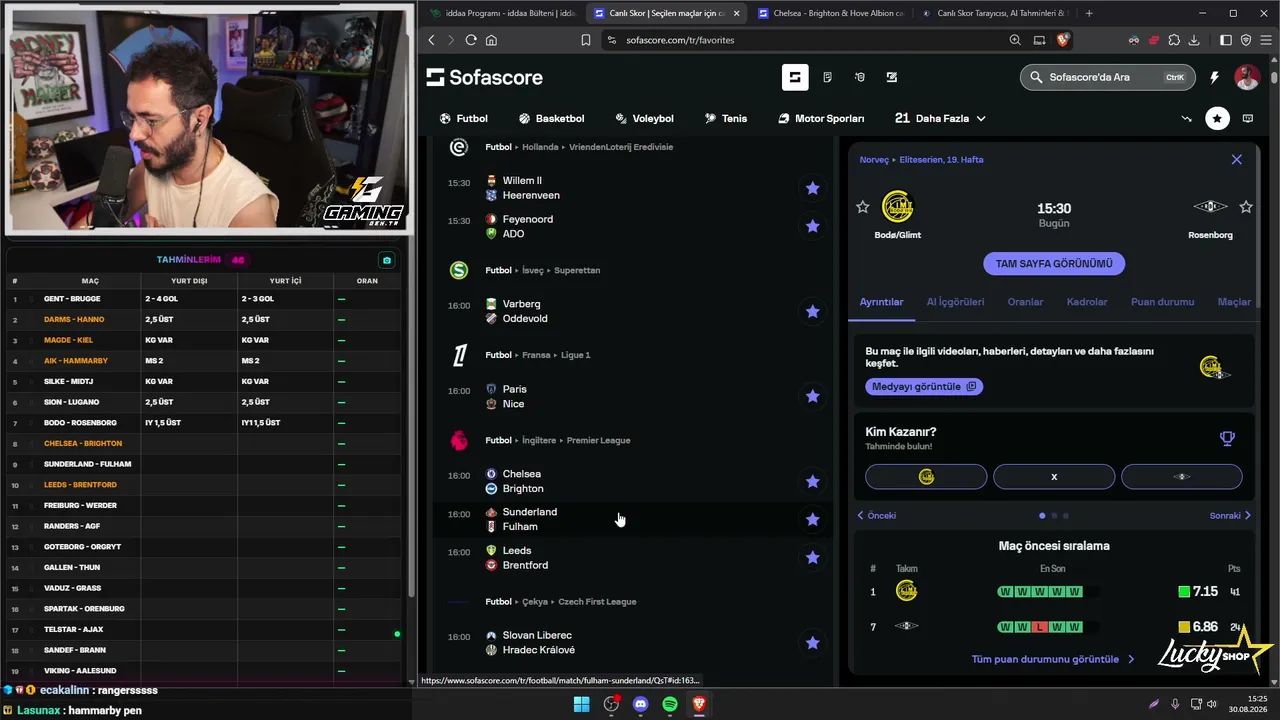Unfavorite the Leeds vs Brentford match
1280x720 pixels.
pyautogui.click(x=812, y=557)
